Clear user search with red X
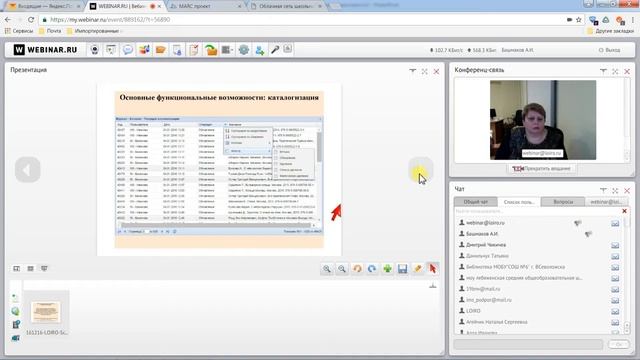The width and height of the screenshot is (640, 360). click(x=624, y=211)
